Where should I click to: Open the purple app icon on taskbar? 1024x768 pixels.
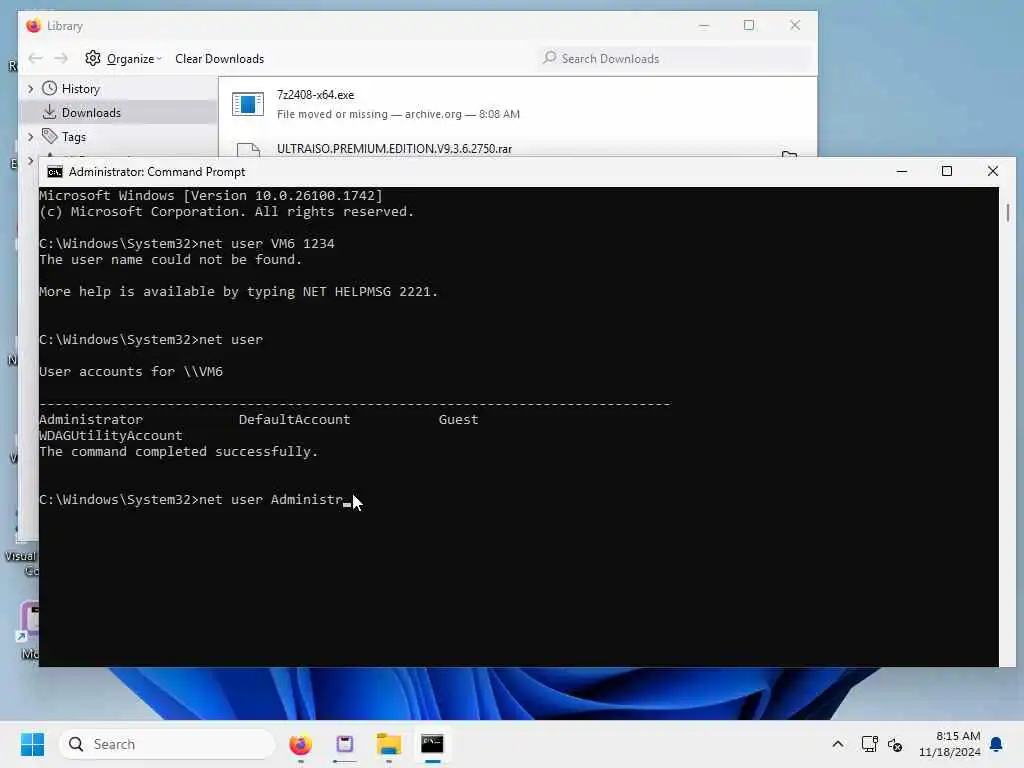[344, 744]
